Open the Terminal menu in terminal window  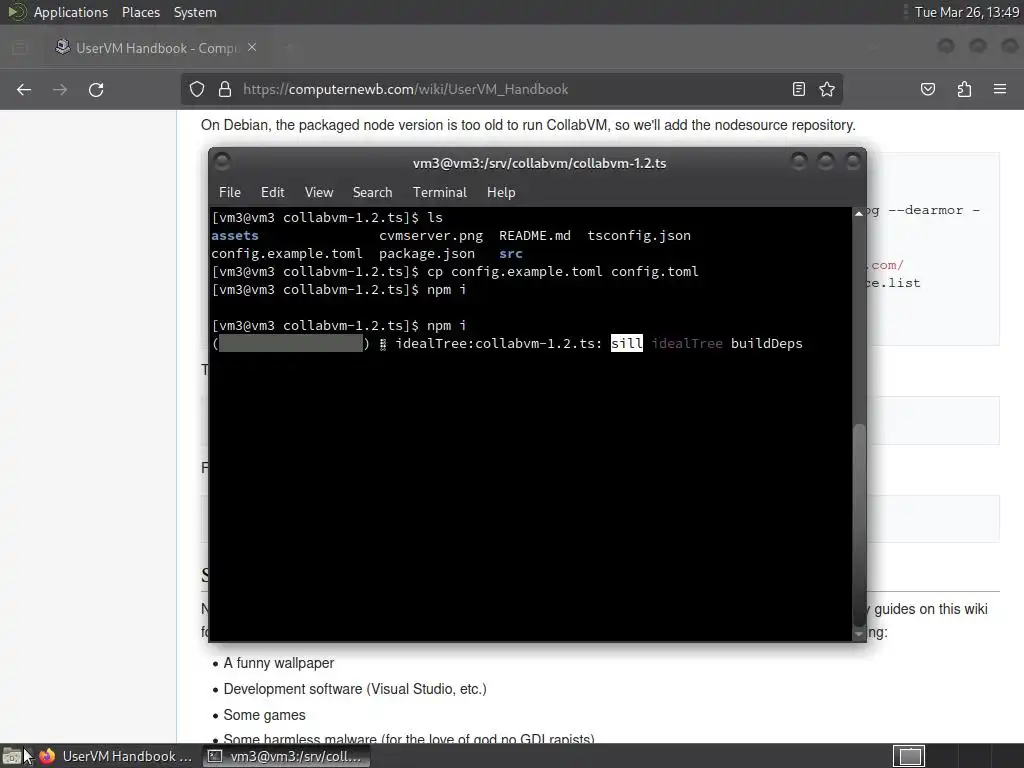440,193
